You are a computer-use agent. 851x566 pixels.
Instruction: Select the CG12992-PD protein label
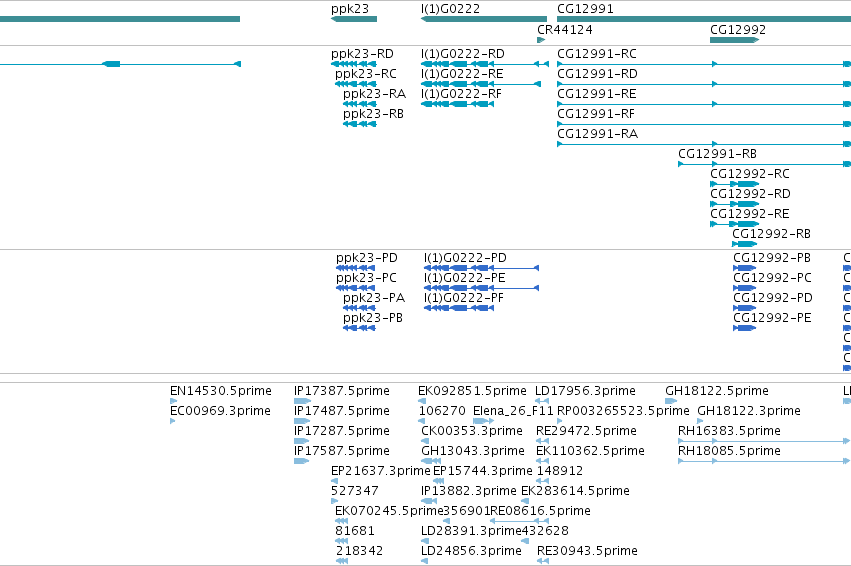(773, 298)
